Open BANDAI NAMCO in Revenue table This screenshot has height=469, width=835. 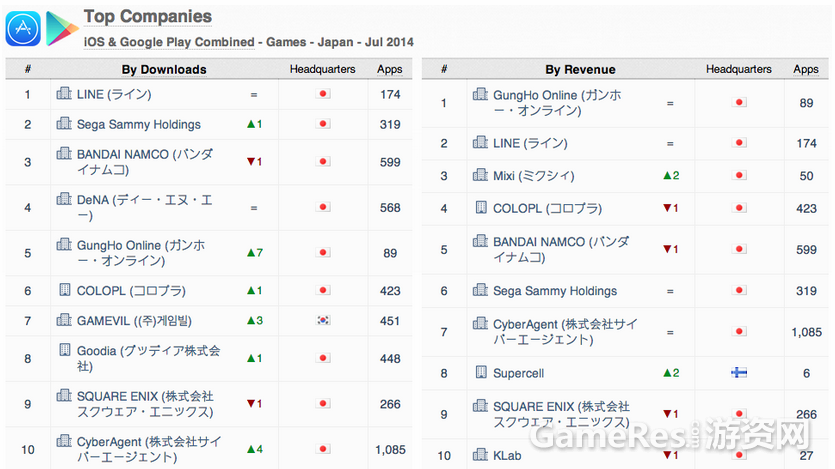[x=561, y=250]
